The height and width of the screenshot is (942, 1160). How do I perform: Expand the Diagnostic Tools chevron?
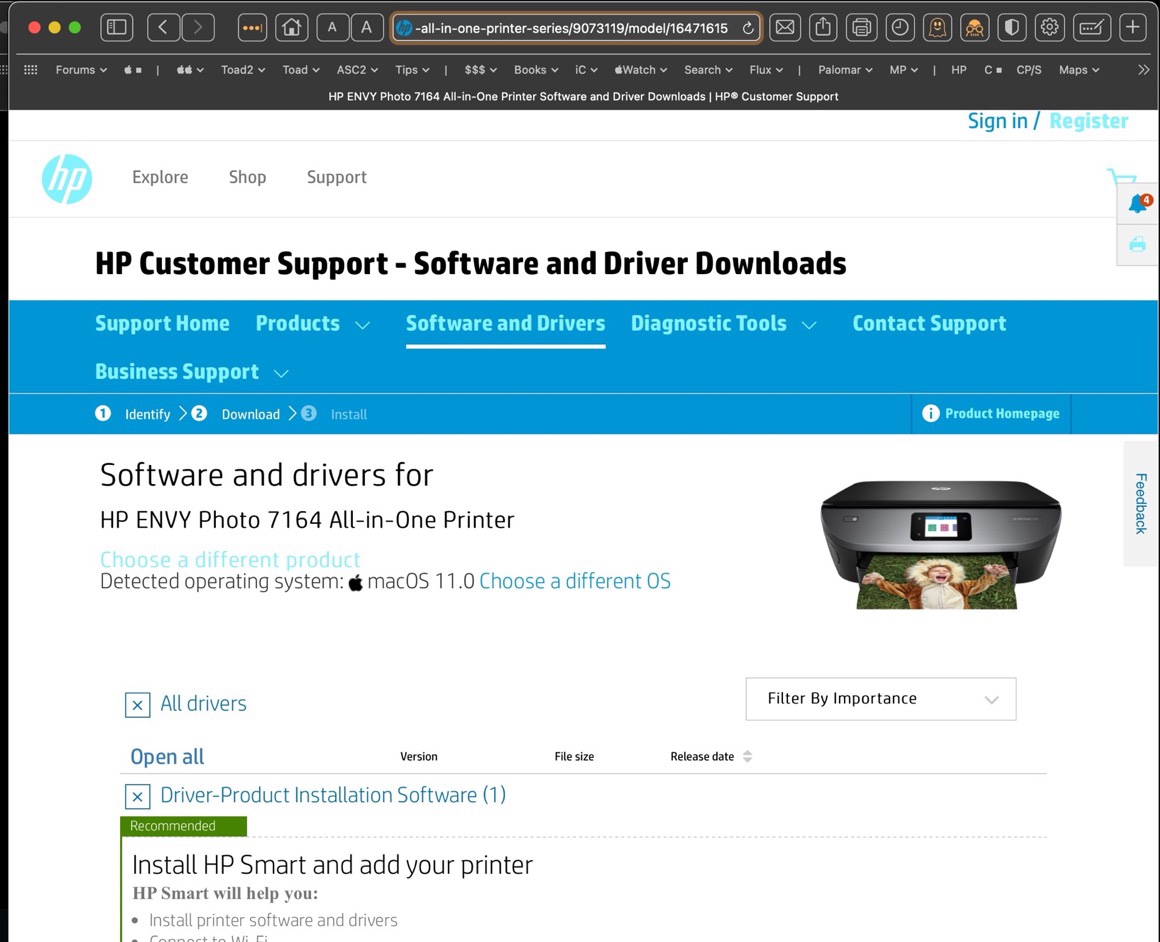click(x=809, y=325)
